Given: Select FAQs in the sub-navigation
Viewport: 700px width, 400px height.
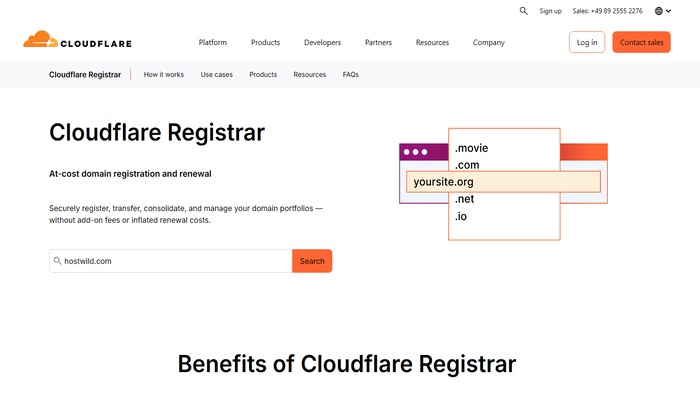Looking at the screenshot, I should coord(350,75).
